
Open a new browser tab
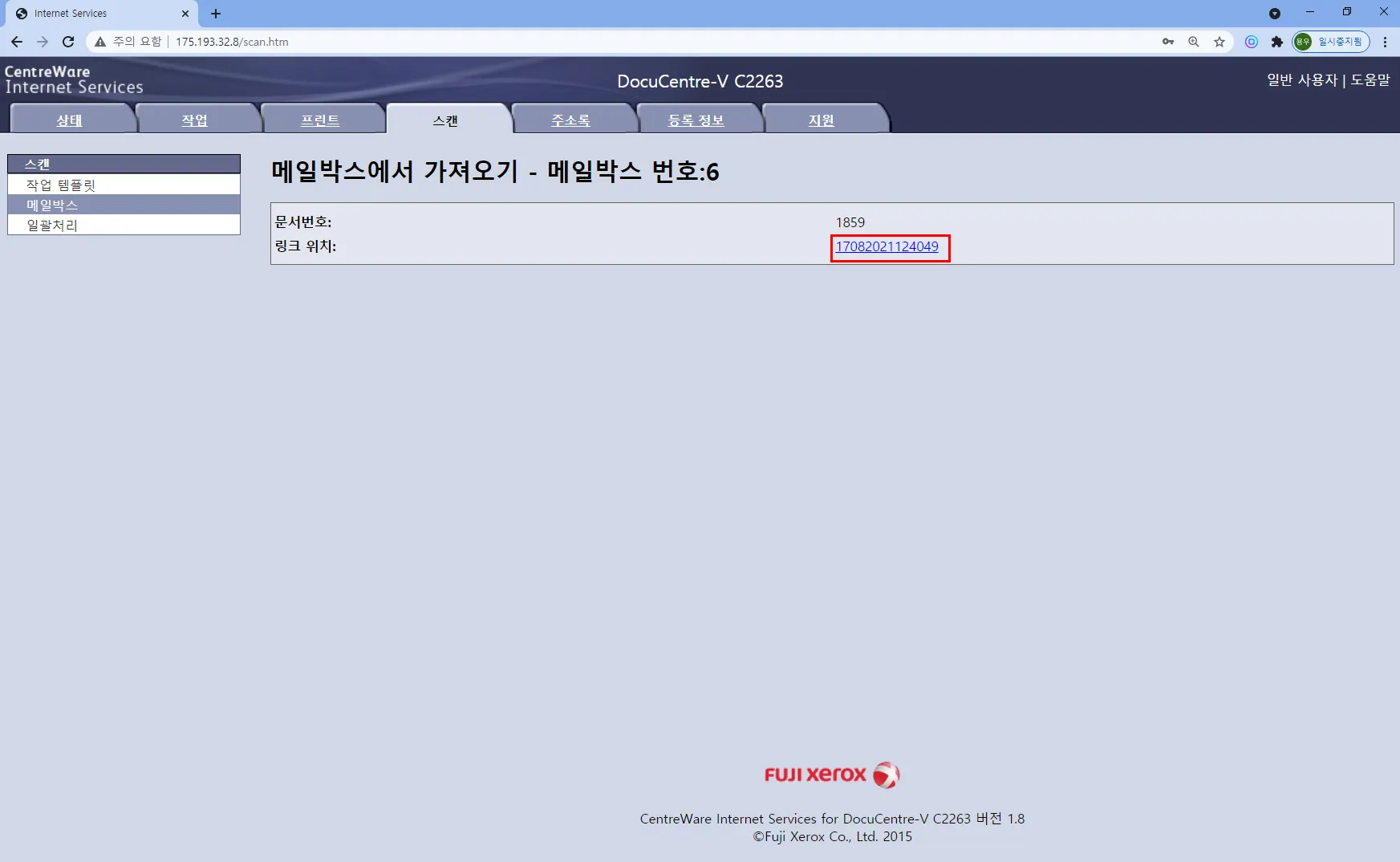pyautogui.click(x=216, y=14)
